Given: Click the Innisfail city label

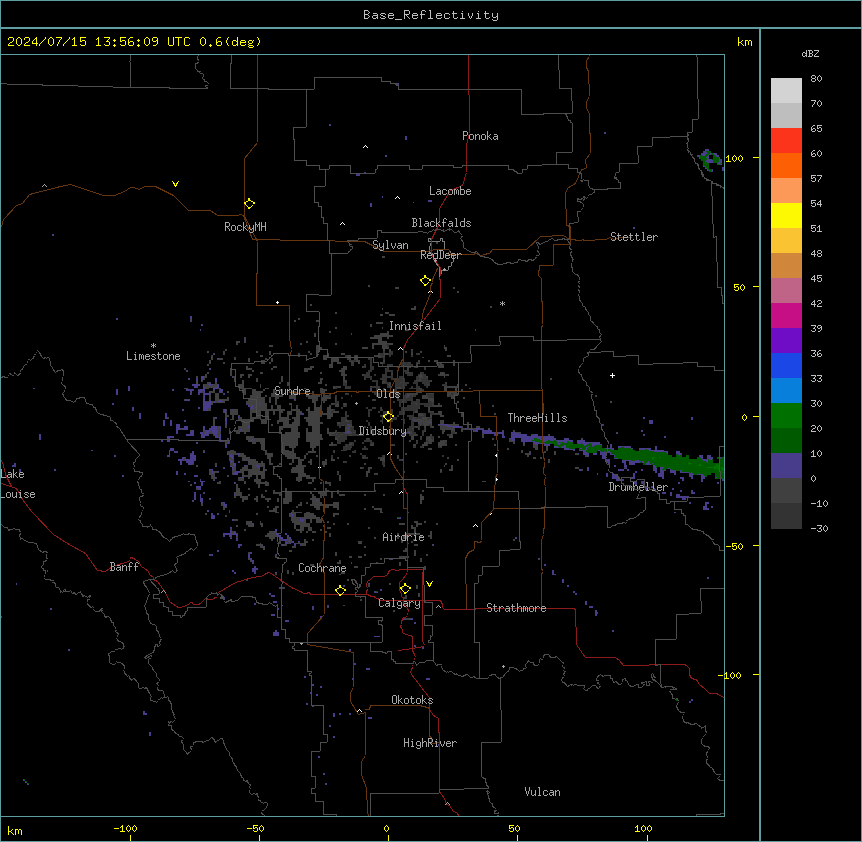Looking at the screenshot, I should click(415, 326).
